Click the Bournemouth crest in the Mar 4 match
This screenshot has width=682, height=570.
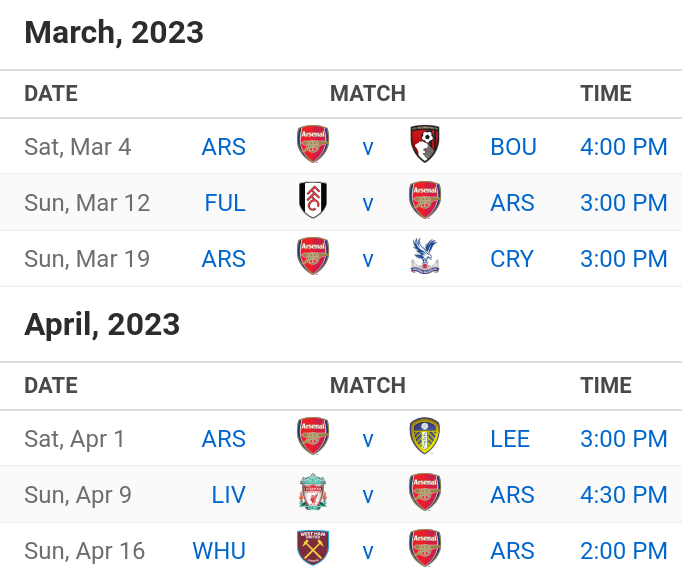click(425, 144)
